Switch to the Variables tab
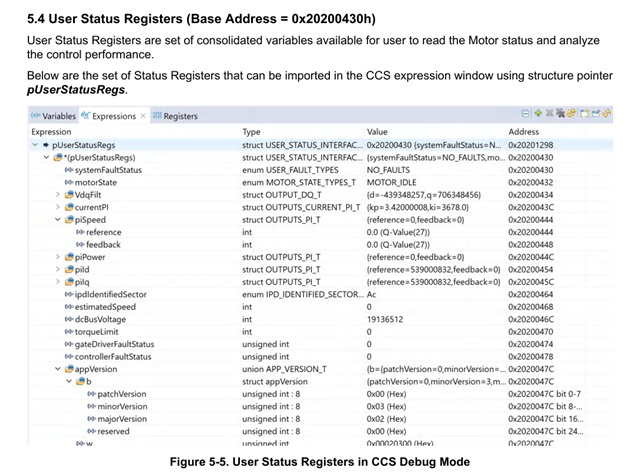 54,116
